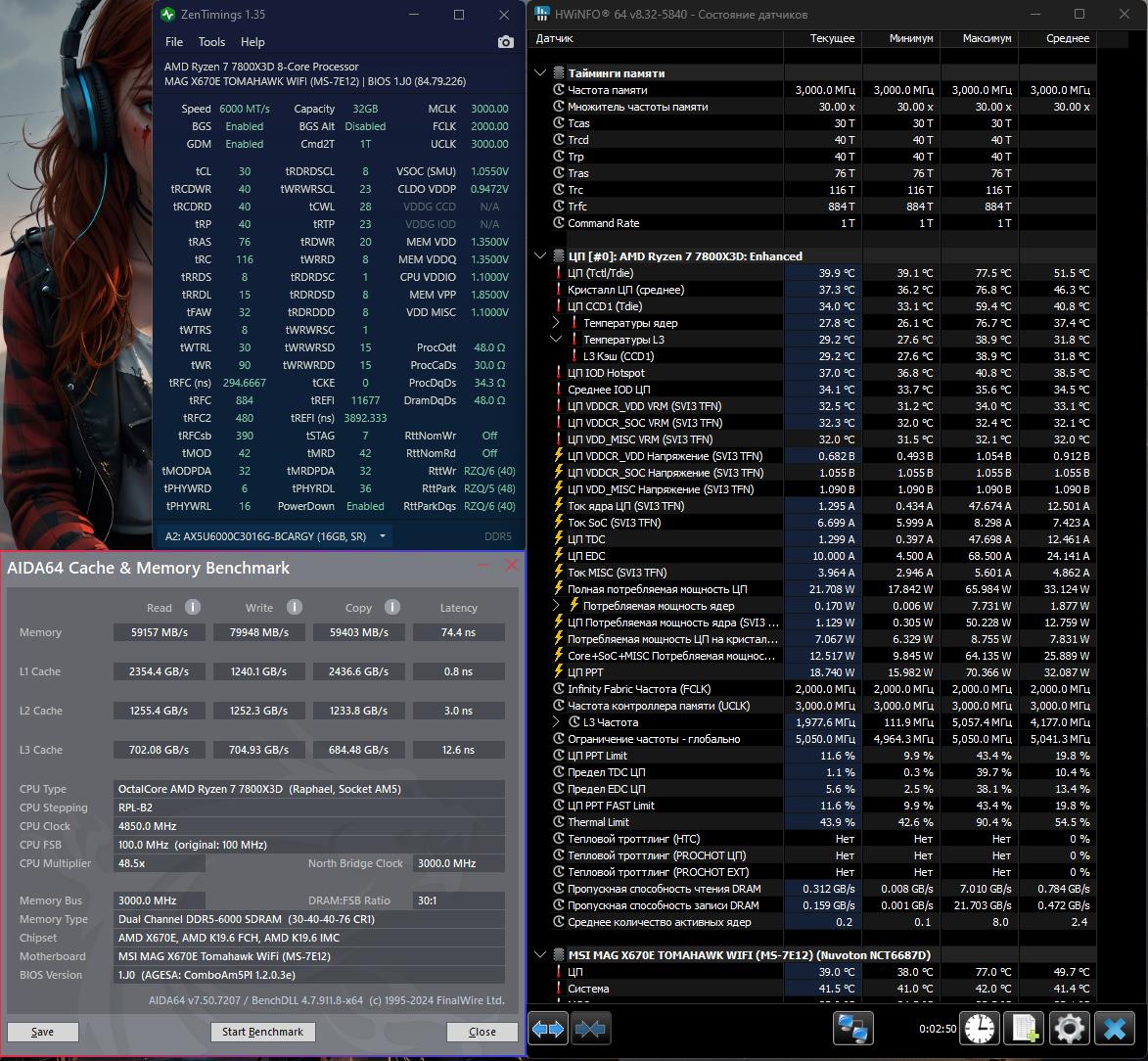Click the Save button in AIDA64
Viewport: 1148px width, 1061px height.
[42, 1032]
